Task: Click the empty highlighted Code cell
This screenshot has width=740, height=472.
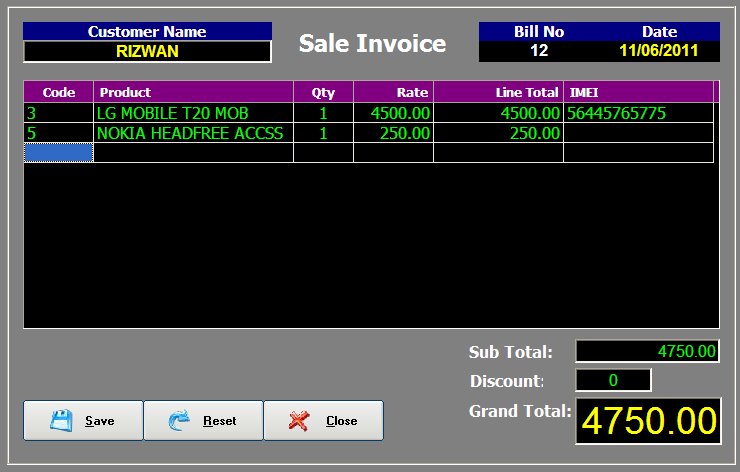Action: pos(58,152)
